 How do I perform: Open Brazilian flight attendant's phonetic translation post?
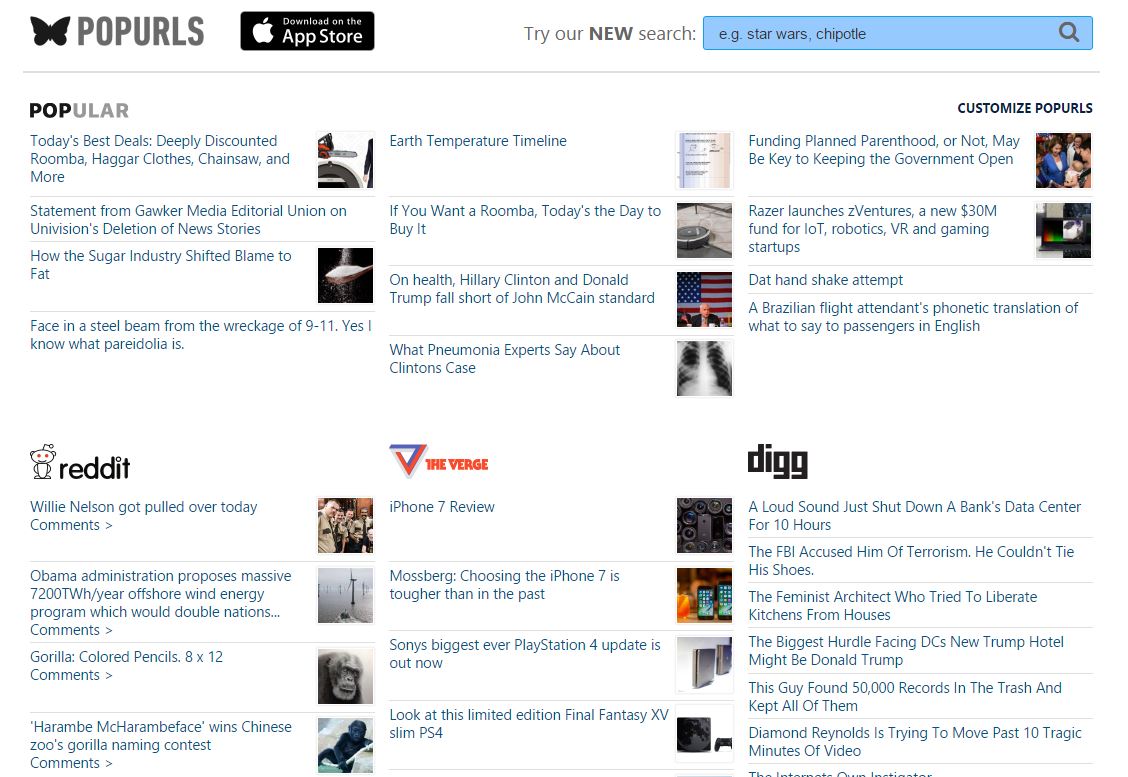tap(913, 317)
